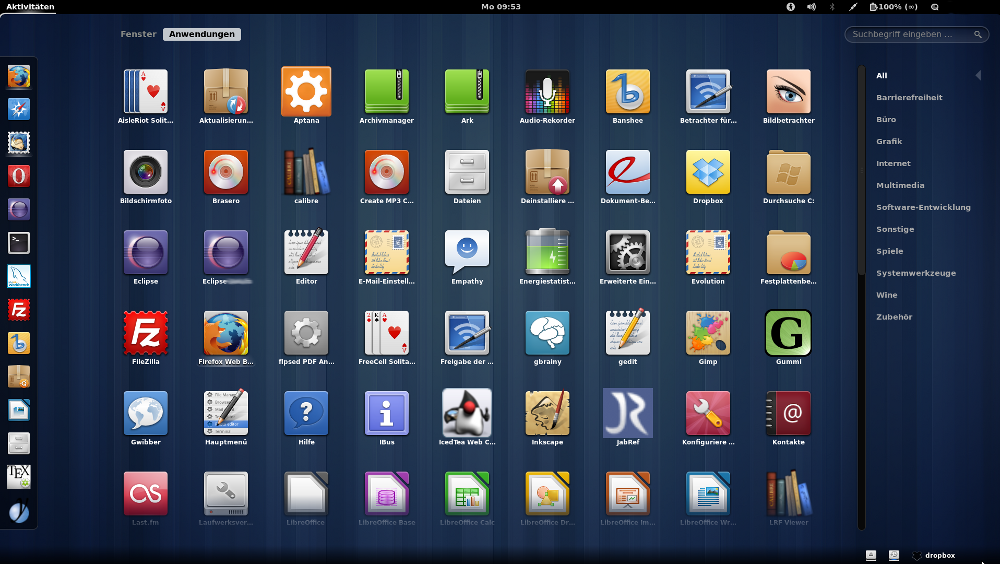Launch the Gummi LaTeX editor

pyautogui.click(x=788, y=338)
